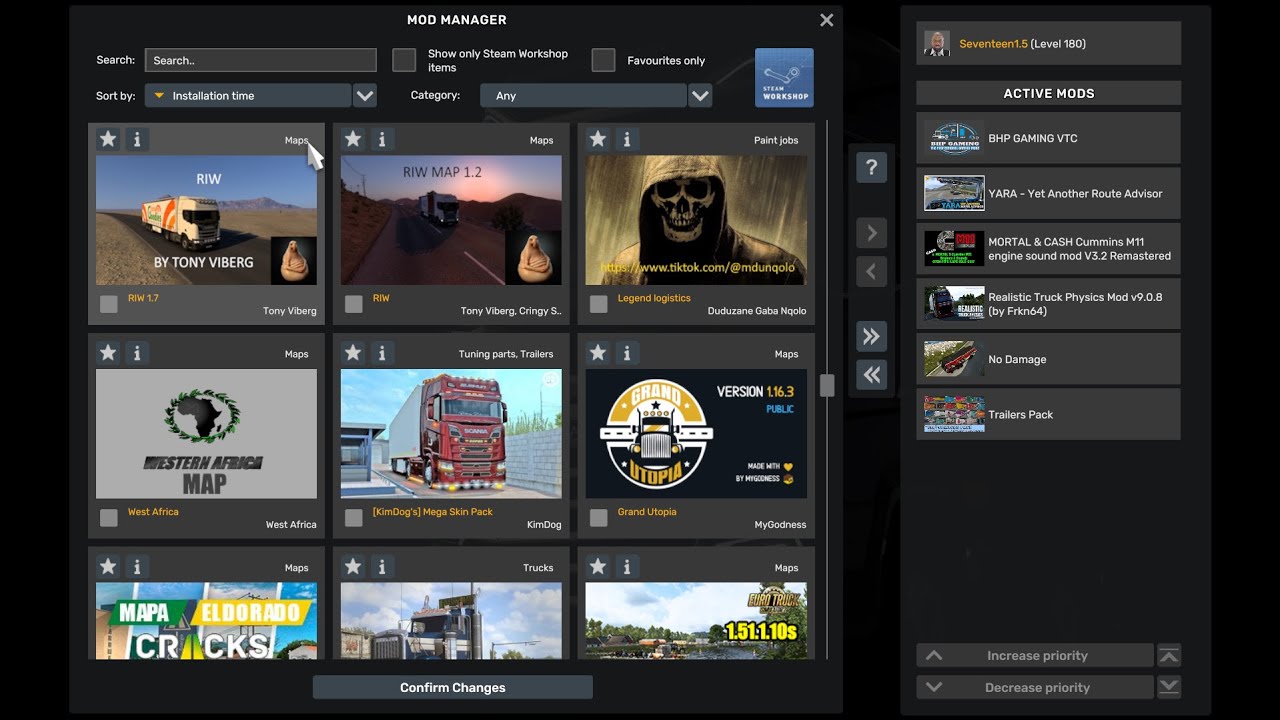This screenshot has height=720, width=1280.
Task: Select Realistic Truck Physics Mod v9.0.8
Action: pos(1048,304)
